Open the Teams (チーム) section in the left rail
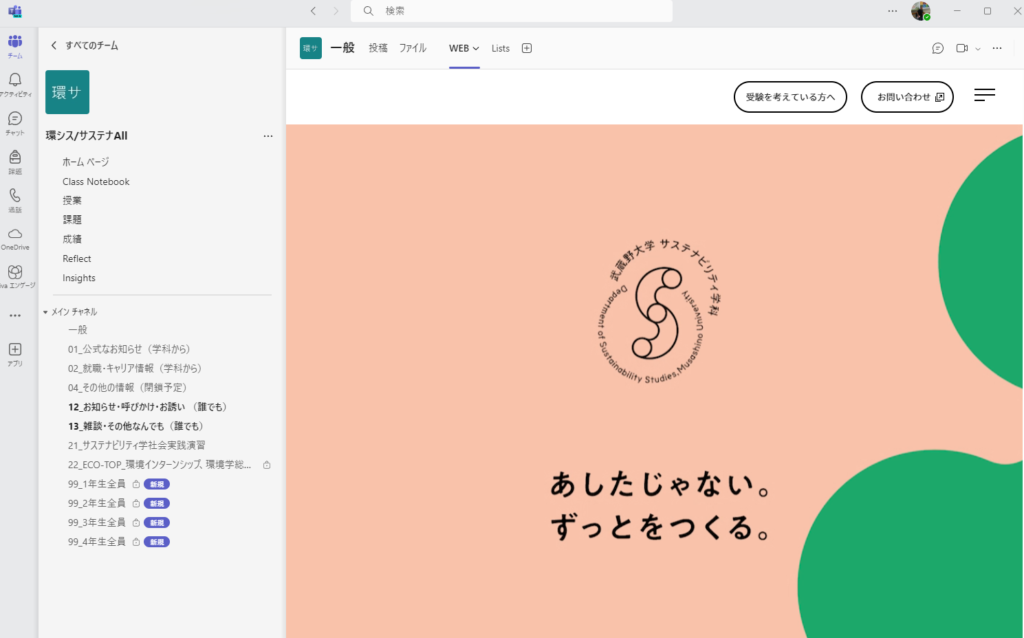 coord(15,46)
